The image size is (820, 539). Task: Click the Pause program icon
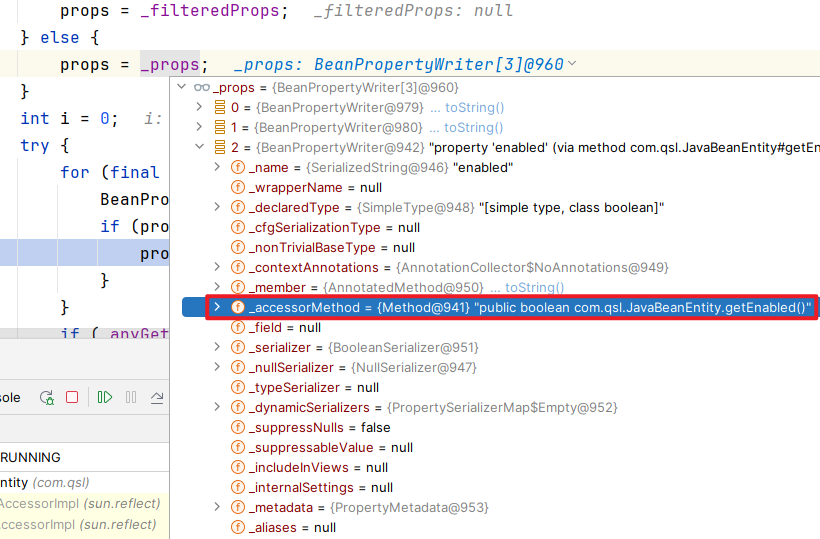click(x=131, y=397)
